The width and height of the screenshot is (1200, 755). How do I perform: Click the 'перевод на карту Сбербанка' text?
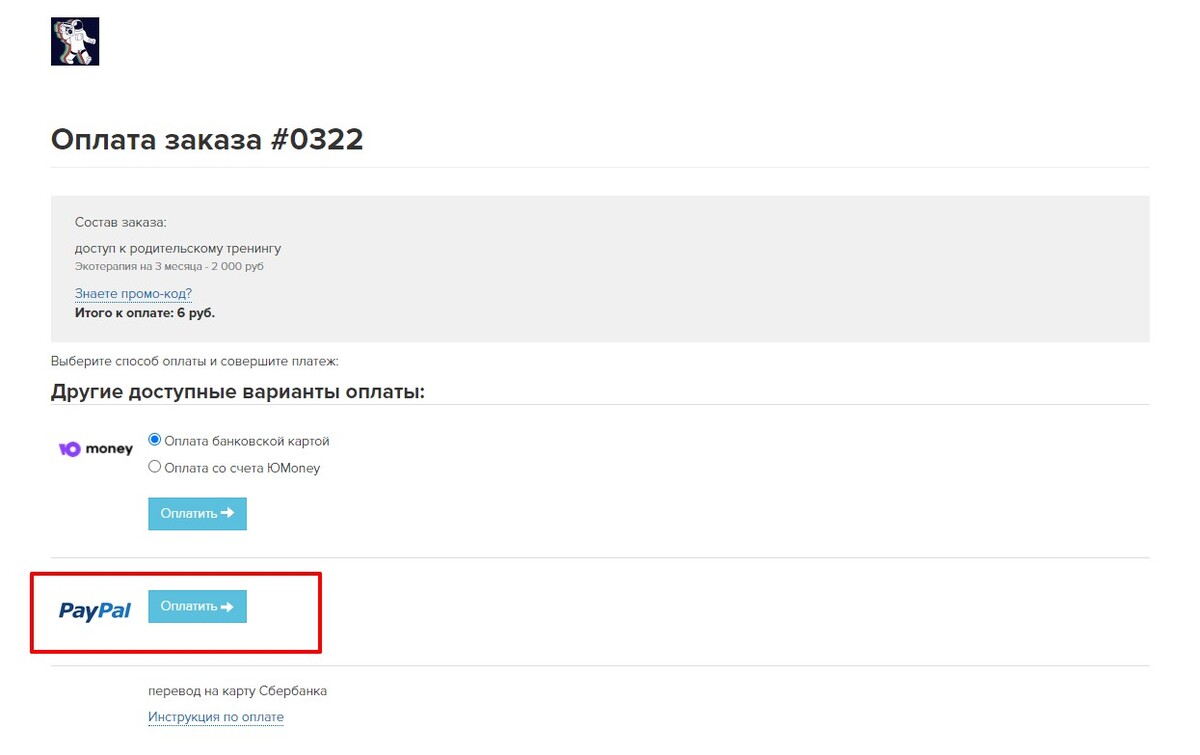pos(237,691)
